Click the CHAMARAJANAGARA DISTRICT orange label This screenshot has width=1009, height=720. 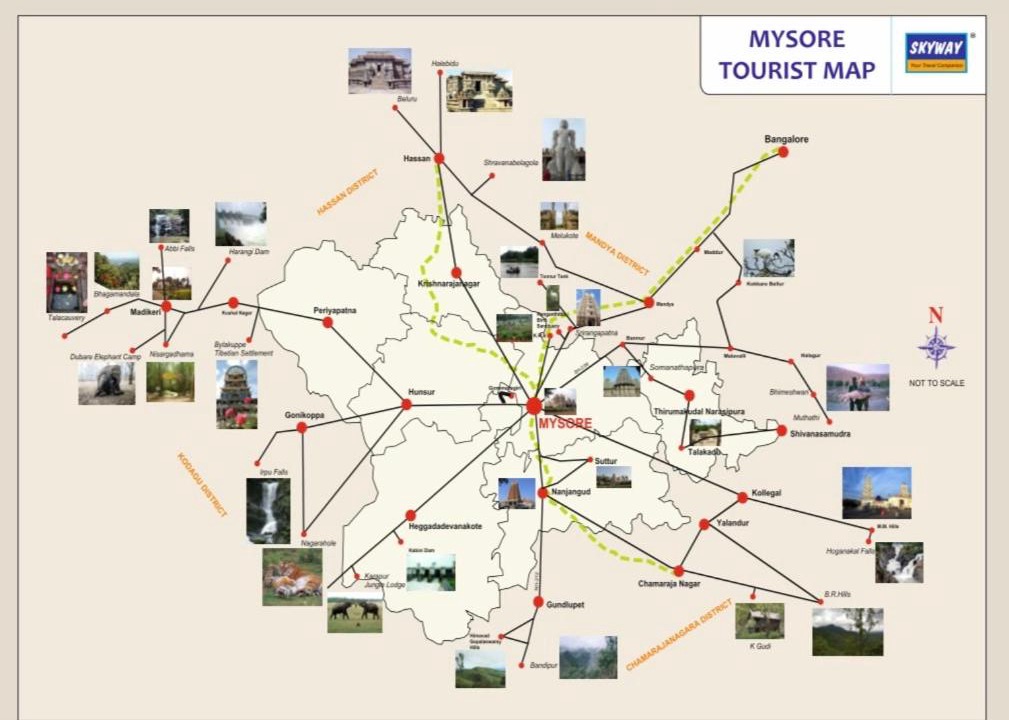click(x=679, y=634)
